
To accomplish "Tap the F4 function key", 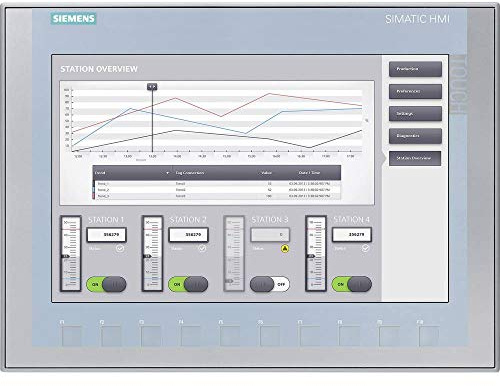I will pyautogui.click(x=191, y=336).
